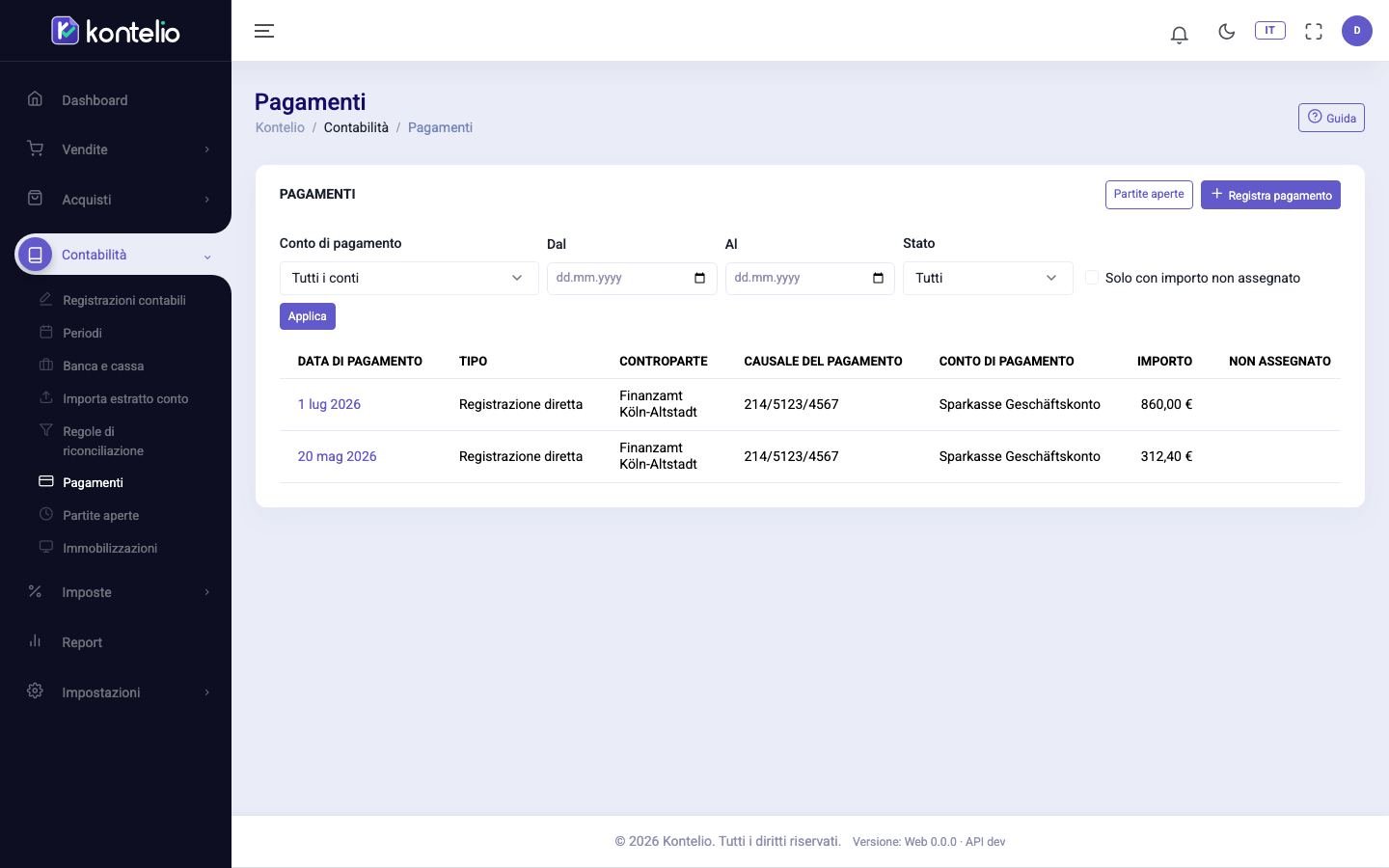Expand the Impostazioni submenu chevron

[206, 692]
